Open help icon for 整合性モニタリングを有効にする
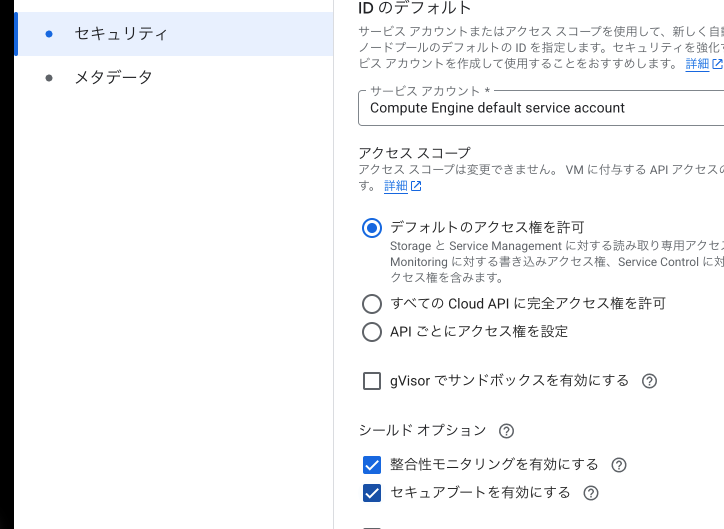724x529 pixels. pos(619,465)
